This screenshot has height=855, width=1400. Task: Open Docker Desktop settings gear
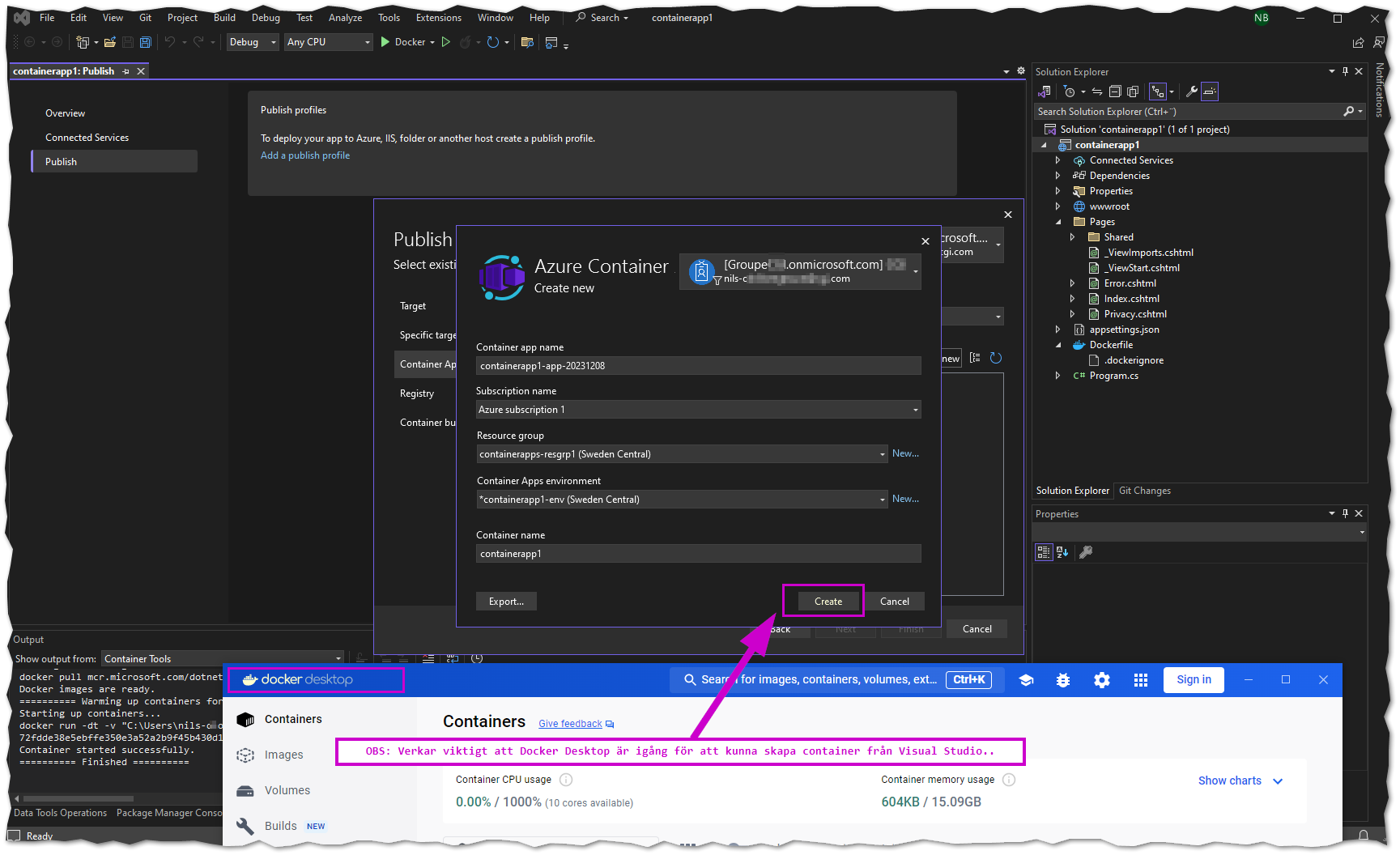point(1102,680)
